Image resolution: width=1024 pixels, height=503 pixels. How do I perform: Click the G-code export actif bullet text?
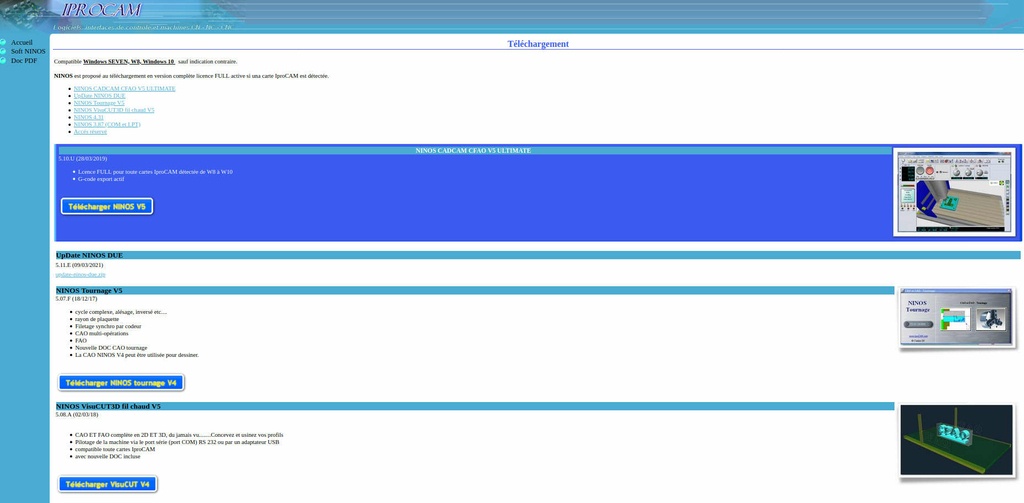coord(101,179)
